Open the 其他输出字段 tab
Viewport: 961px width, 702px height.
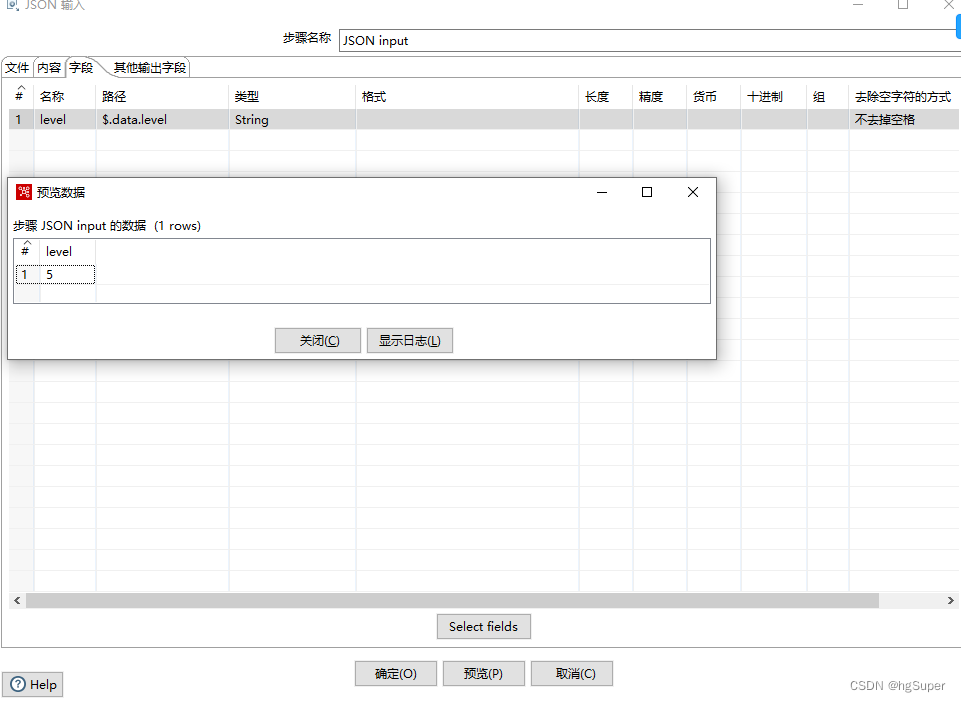(x=148, y=67)
